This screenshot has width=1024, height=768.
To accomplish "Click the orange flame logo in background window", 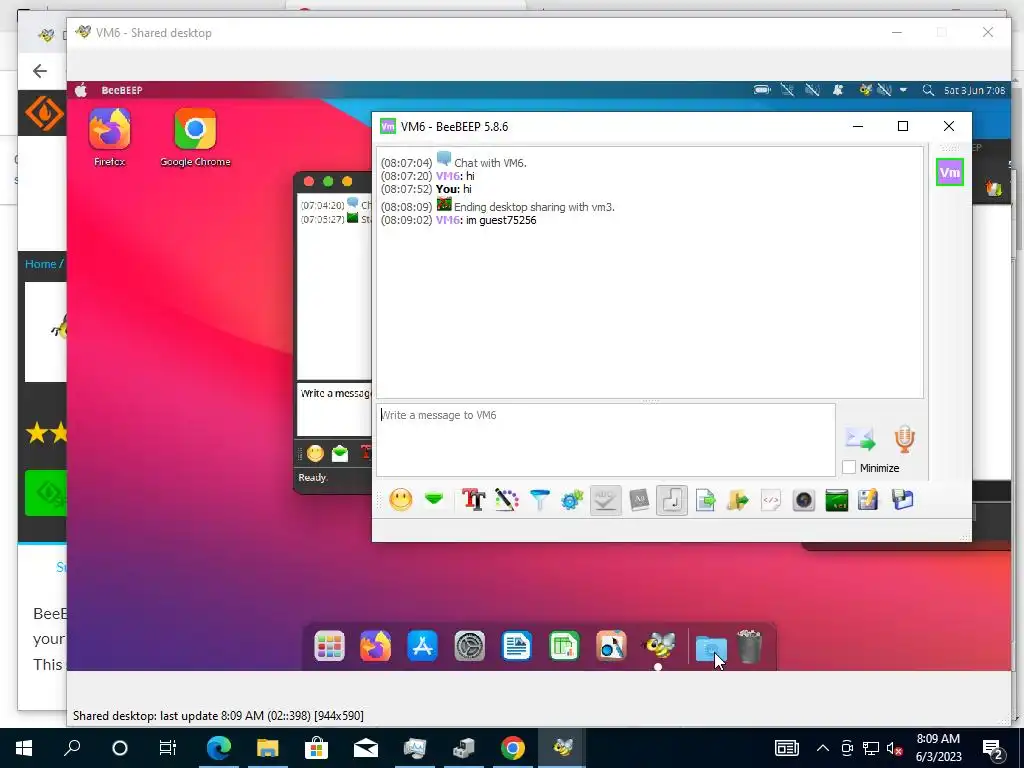I will [44, 112].
